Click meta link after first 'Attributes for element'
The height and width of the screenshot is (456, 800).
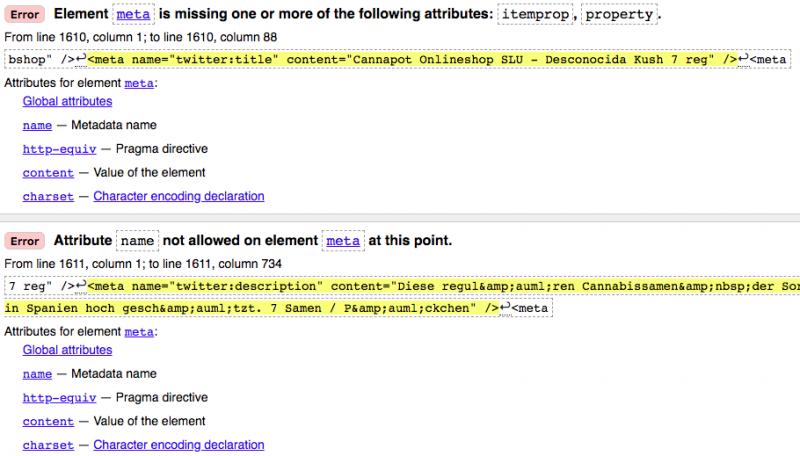coord(139,83)
